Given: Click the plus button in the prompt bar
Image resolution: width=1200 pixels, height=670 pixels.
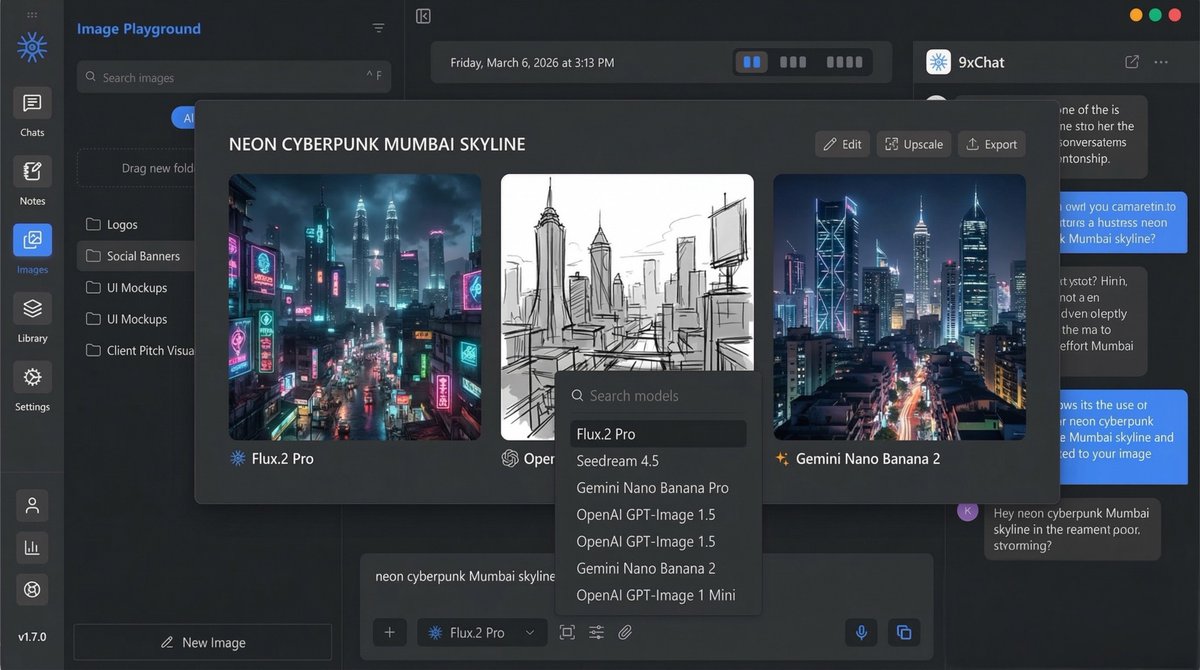Looking at the screenshot, I should point(389,632).
